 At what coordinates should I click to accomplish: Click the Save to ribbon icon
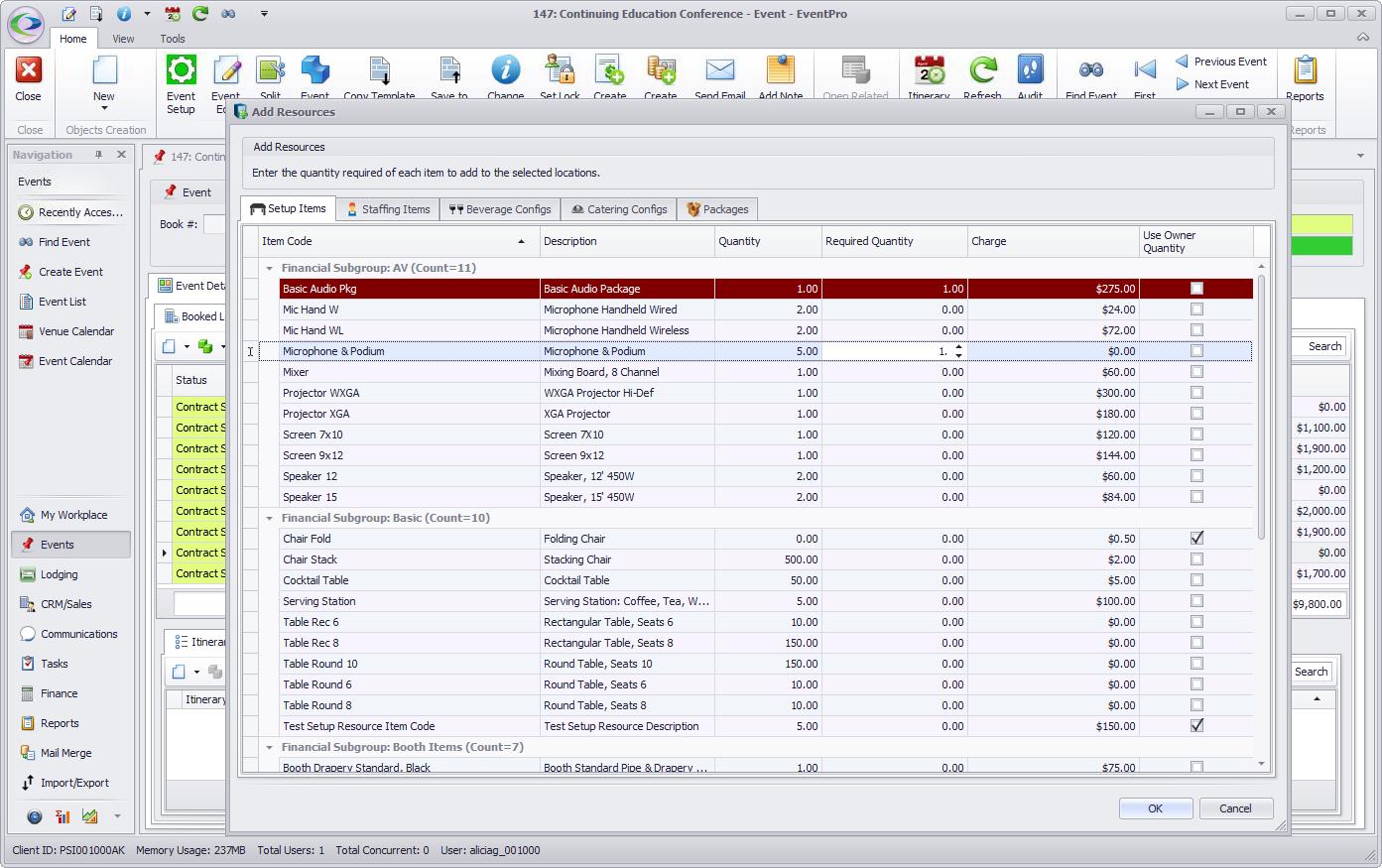pyautogui.click(x=449, y=70)
